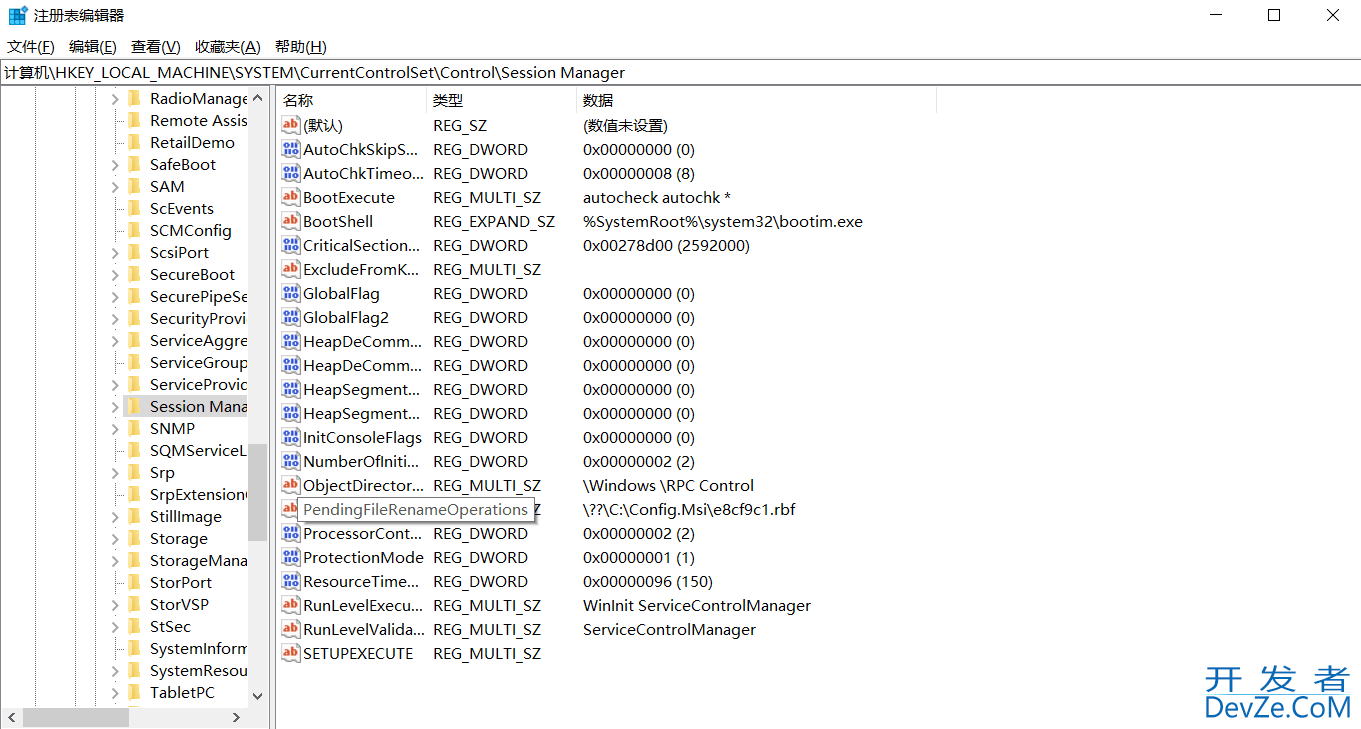Click data '%SystemRoot%\system32\bootim.exe'

click(x=723, y=221)
